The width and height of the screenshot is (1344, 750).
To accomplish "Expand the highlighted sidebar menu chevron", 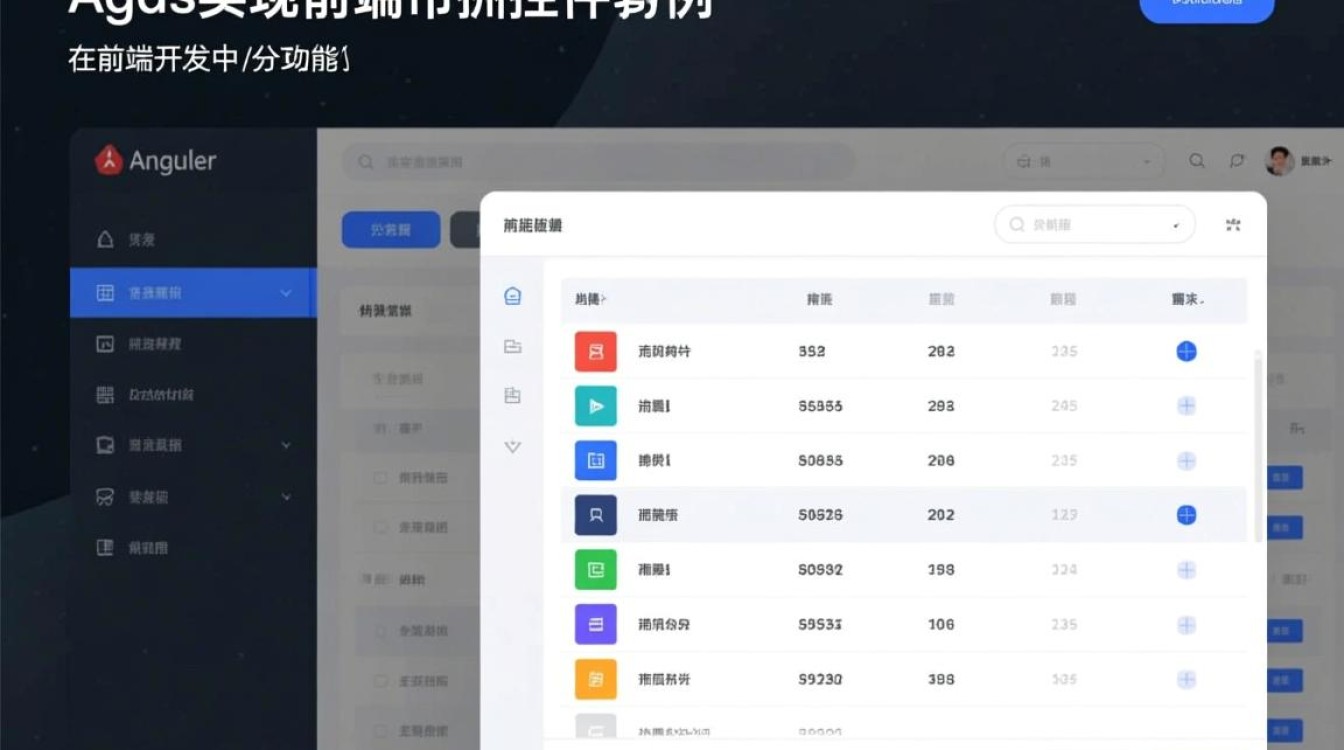I will tap(286, 291).
